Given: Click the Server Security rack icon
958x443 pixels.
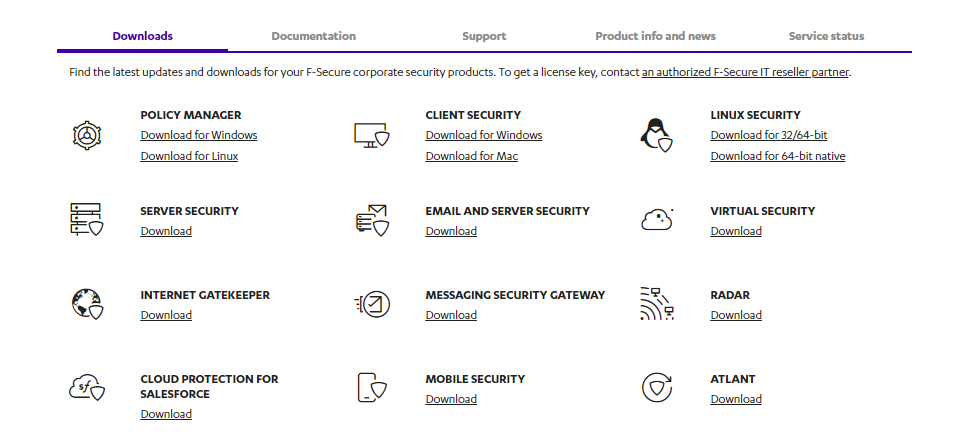Looking at the screenshot, I should point(87,218).
